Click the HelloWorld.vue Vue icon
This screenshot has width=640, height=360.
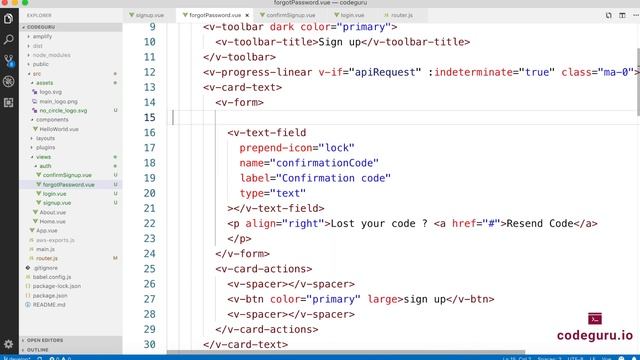[x=35, y=129]
